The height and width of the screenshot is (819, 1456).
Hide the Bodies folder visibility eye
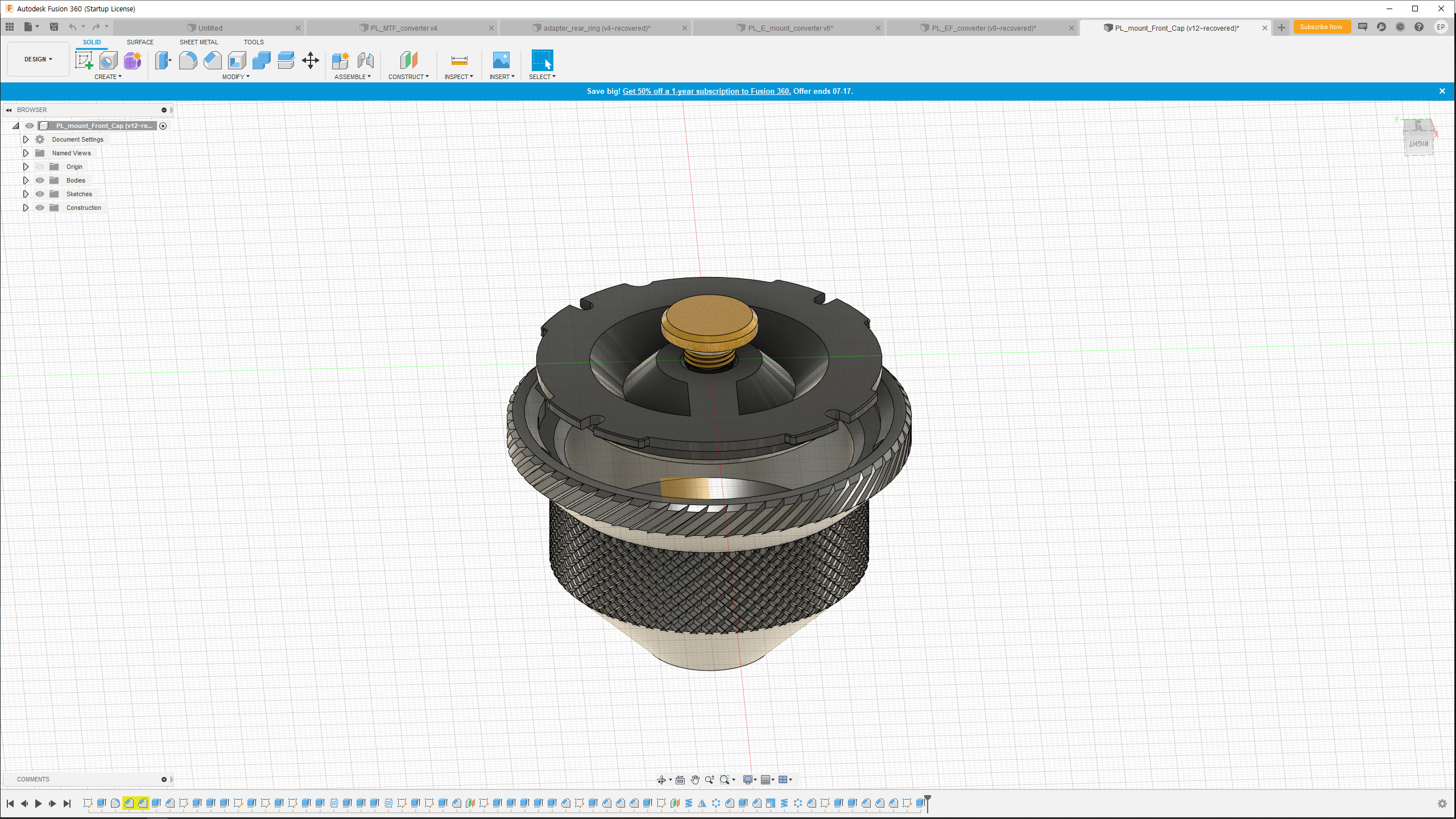[x=40, y=180]
